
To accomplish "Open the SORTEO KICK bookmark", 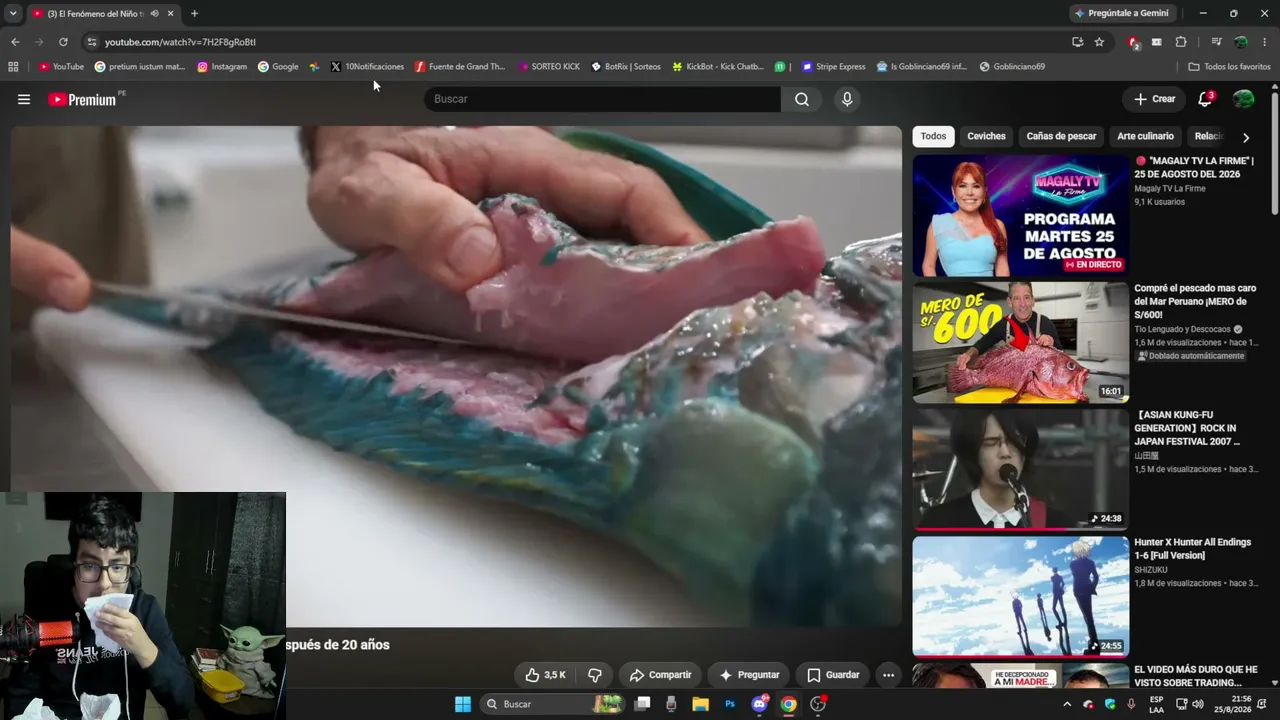I will point(549,67).
